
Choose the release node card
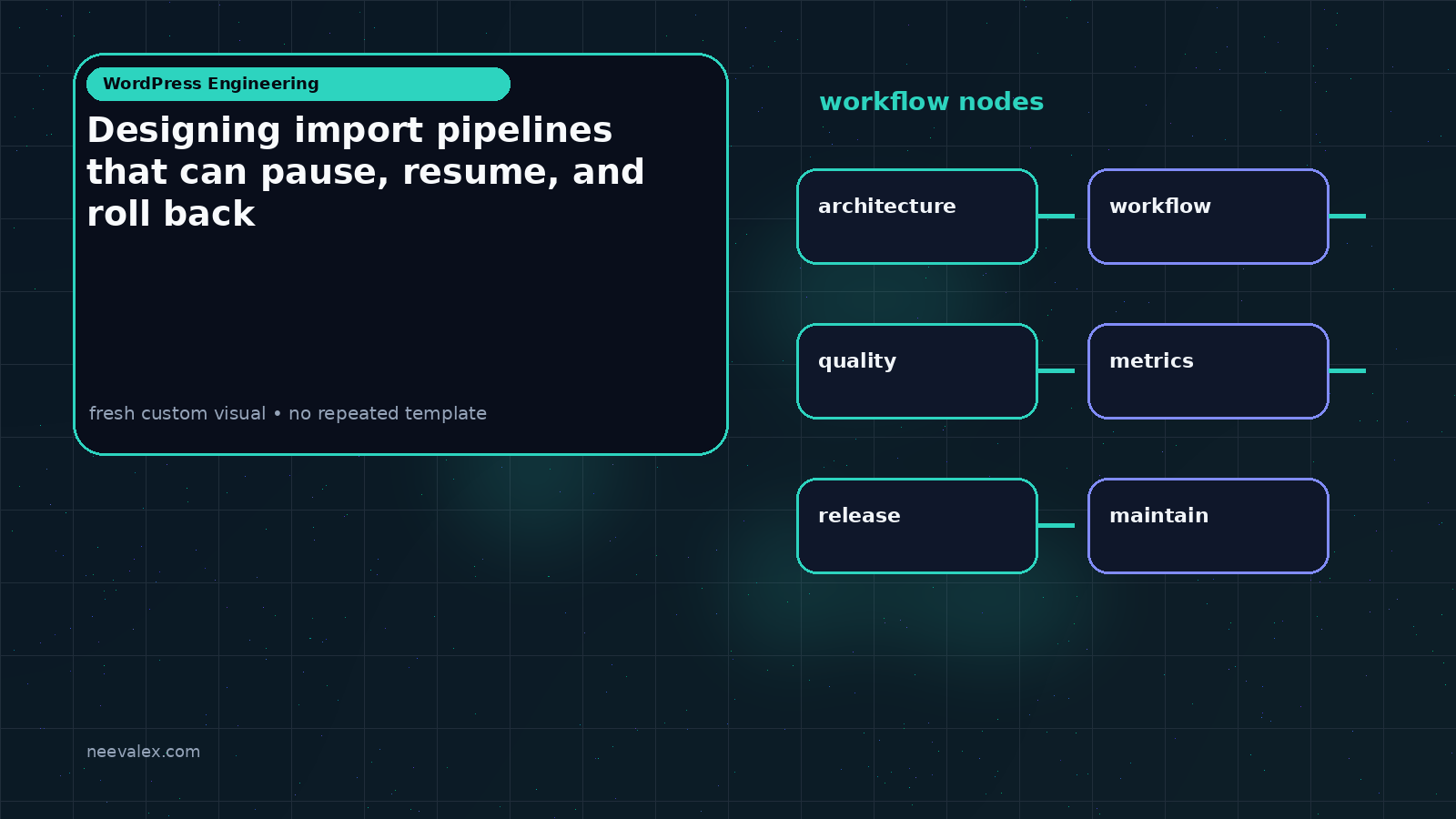pos(917,526)
